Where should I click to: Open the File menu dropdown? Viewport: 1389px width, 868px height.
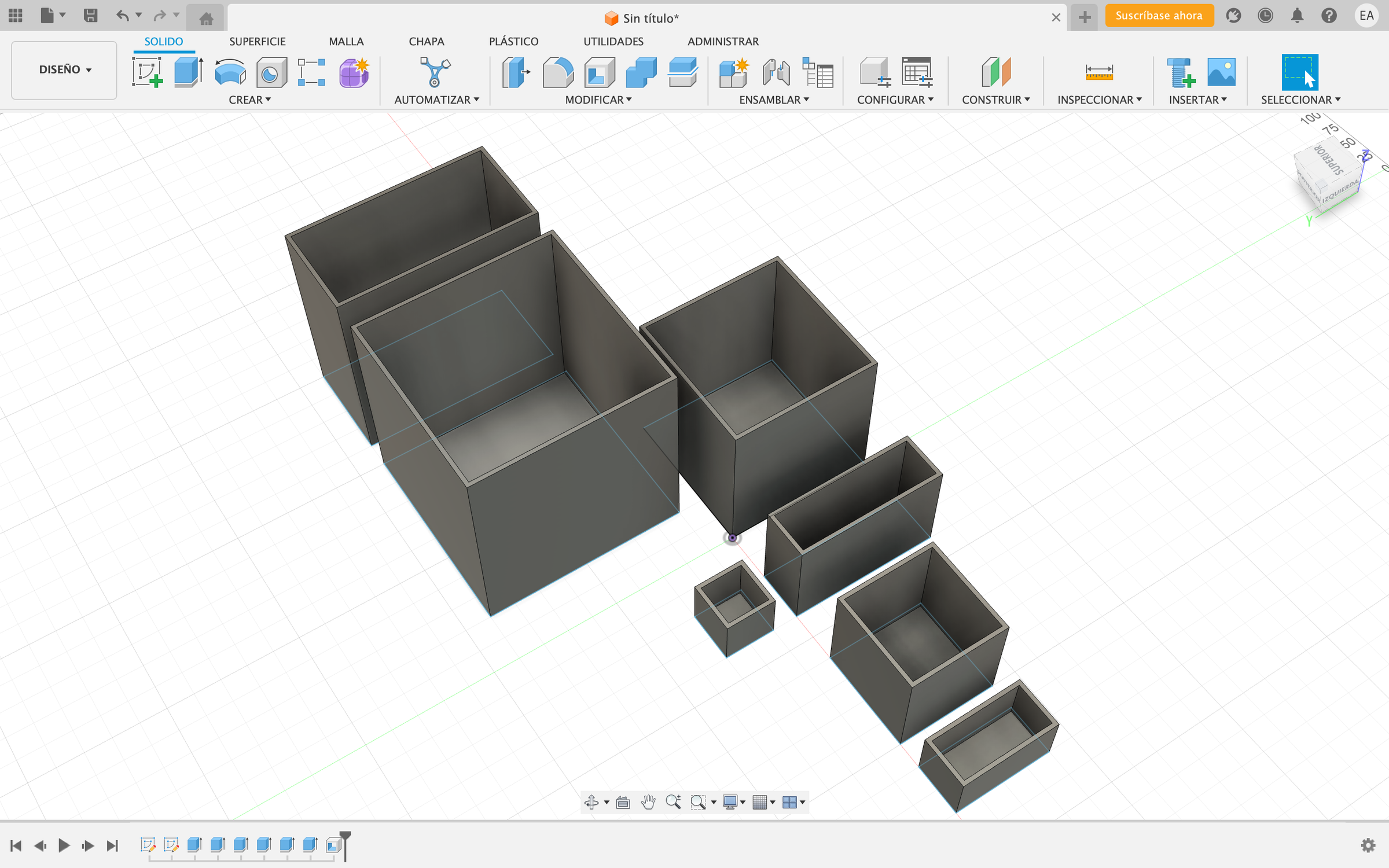(53, 16)
